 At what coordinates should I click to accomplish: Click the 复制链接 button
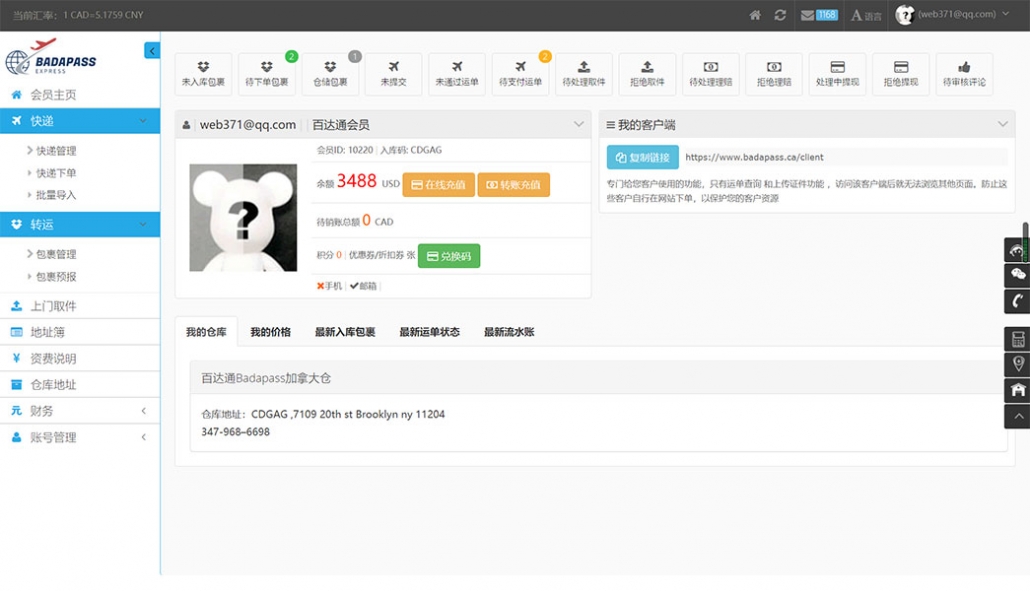[642, 157]
